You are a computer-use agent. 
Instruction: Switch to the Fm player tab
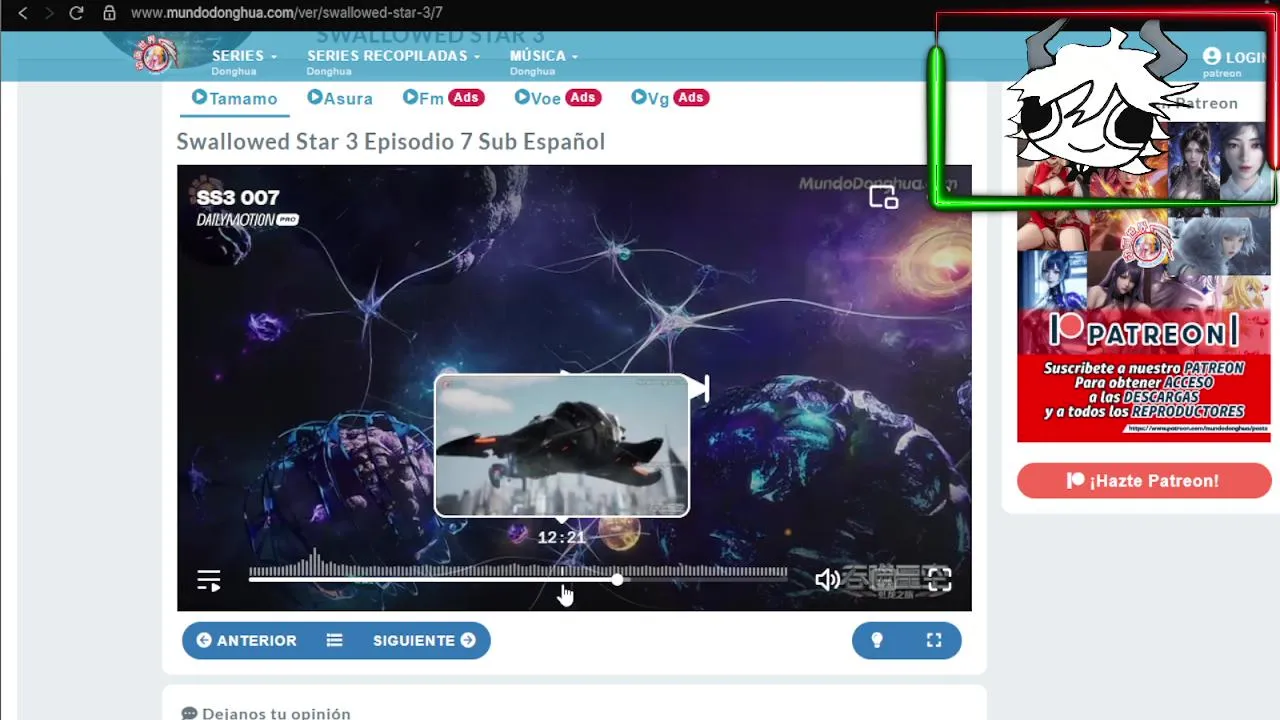(x=443, y=98)
